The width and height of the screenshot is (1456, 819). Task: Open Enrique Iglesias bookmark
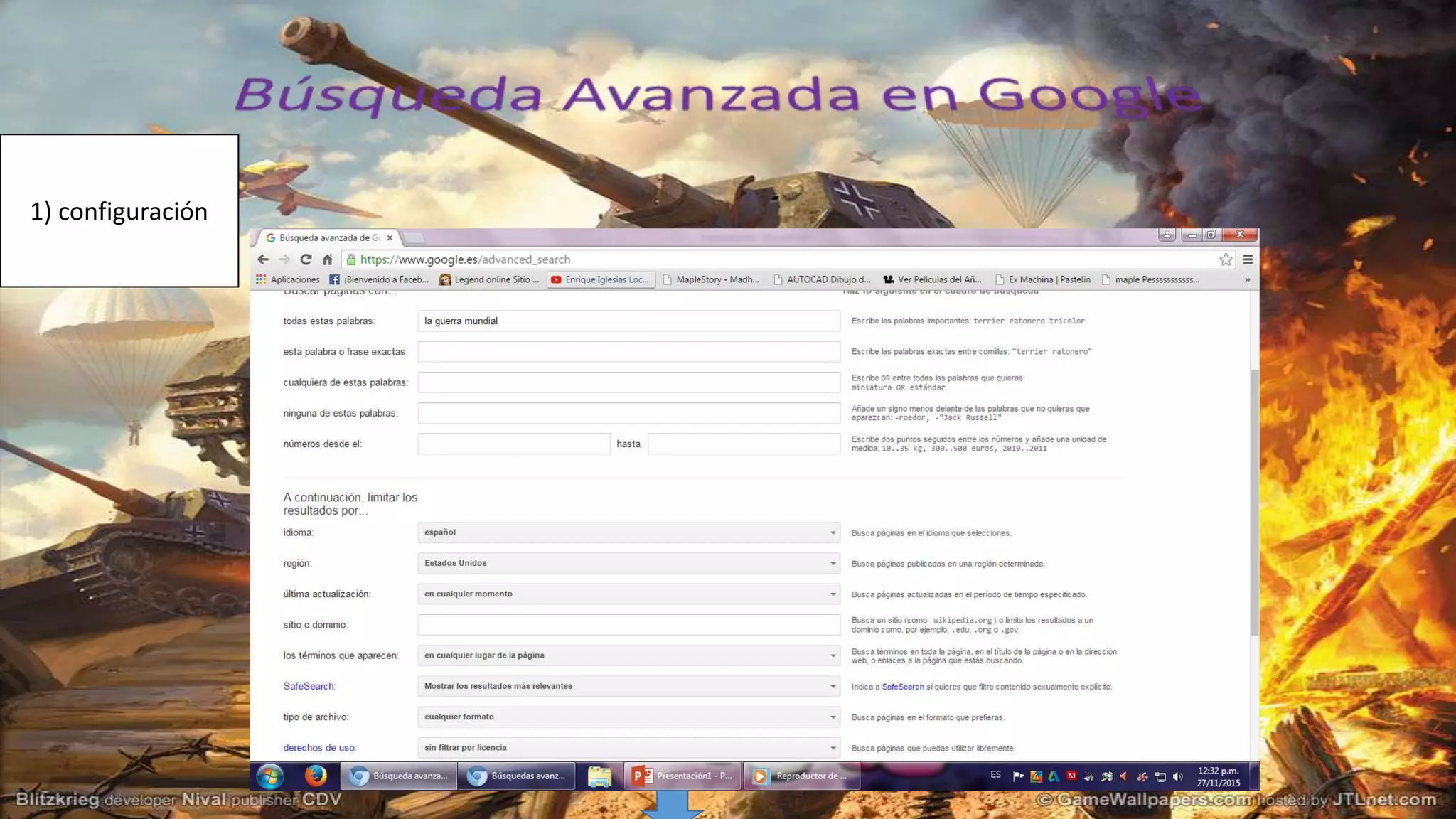(x=601, y=279)
